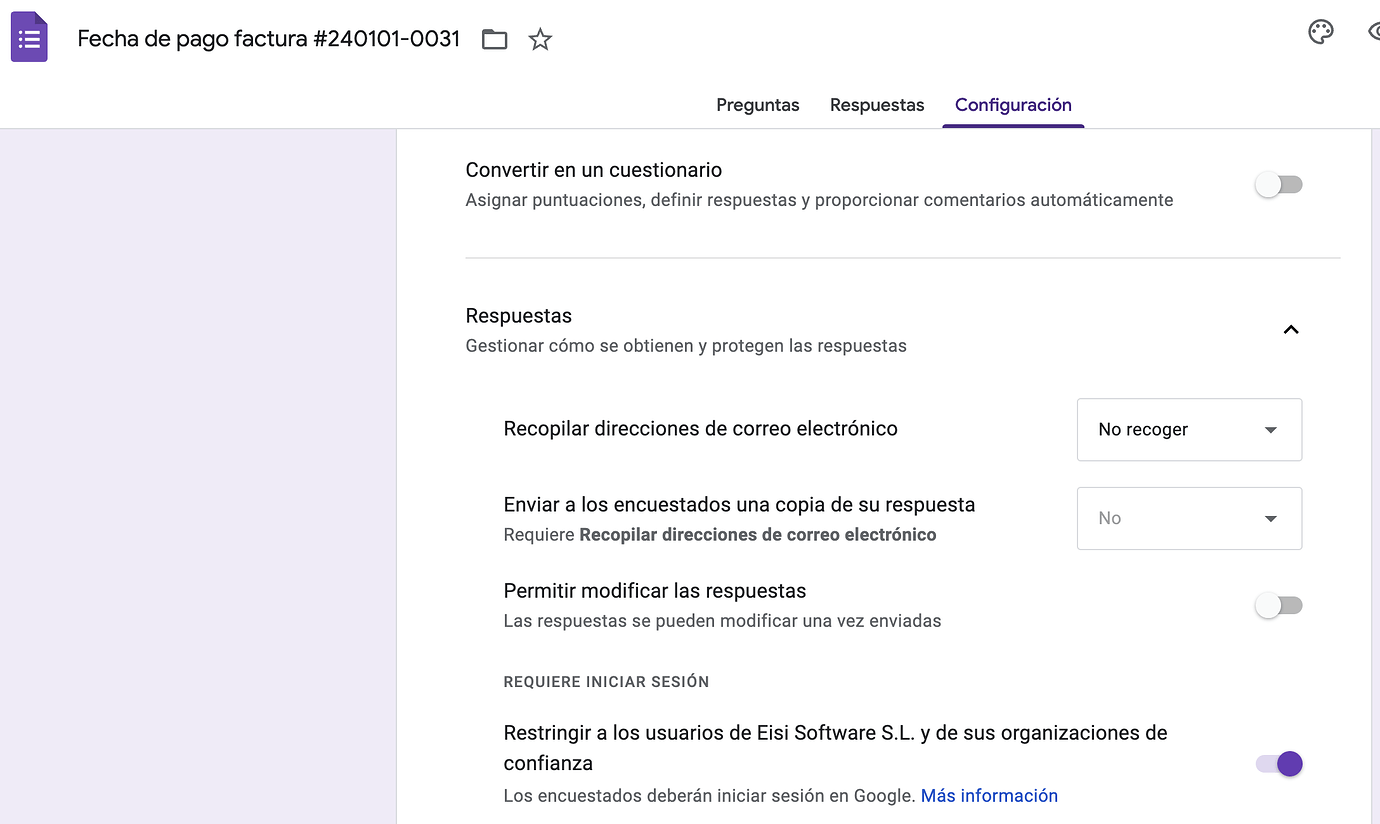Switch to the Preguntas tab
The height and width of the screenshot is (824, 1380).
[757, 104]
